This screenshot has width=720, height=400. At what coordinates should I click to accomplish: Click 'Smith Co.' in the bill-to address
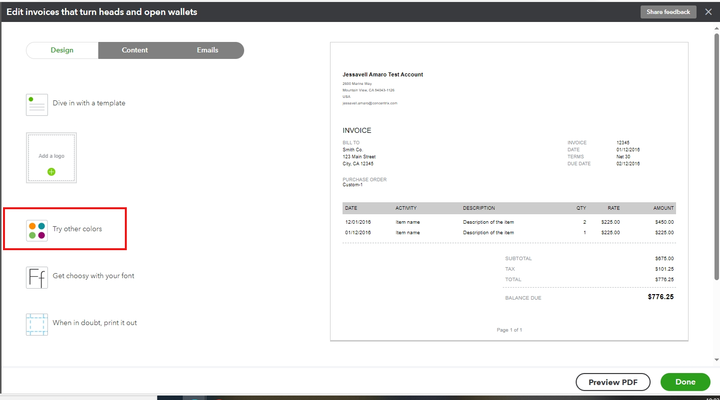[352, 150]
